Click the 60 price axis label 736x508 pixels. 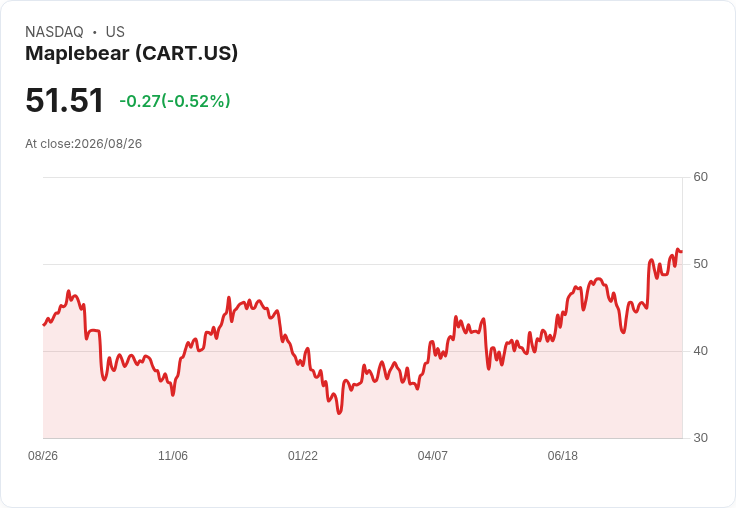point(700,177)
